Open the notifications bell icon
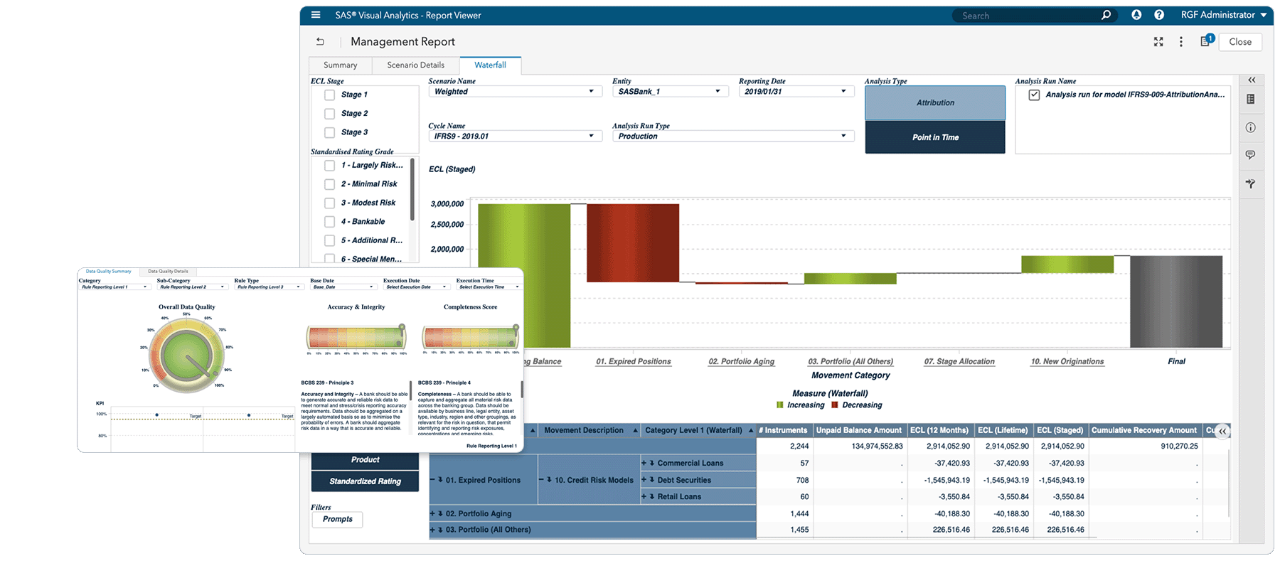The height and width of the screenshot is (561, 1280). [1136, 15]
